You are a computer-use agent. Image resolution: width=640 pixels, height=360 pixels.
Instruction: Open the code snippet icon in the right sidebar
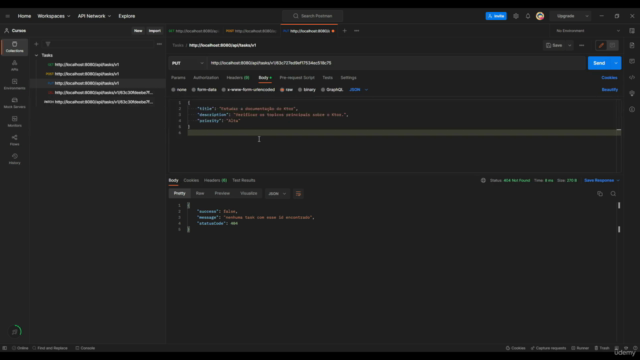[632, 78]
